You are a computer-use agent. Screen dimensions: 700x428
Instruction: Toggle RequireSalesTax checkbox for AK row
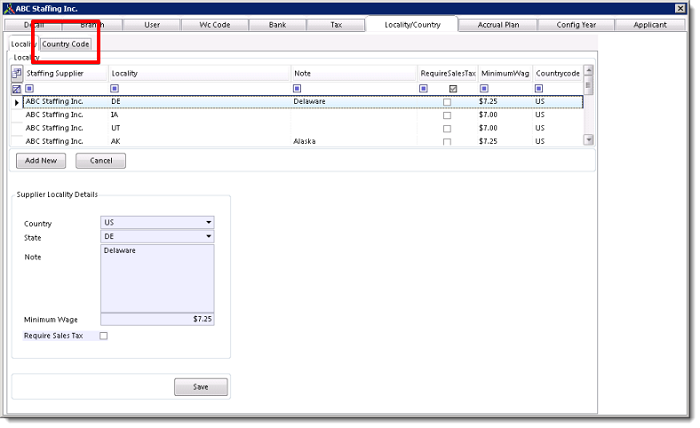(447, 141)
